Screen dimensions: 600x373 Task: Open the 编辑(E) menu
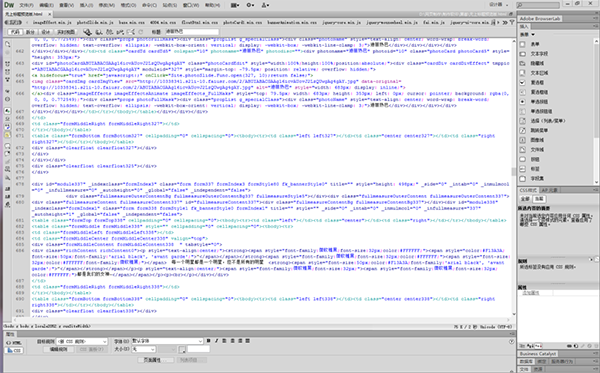pos(46,5)
